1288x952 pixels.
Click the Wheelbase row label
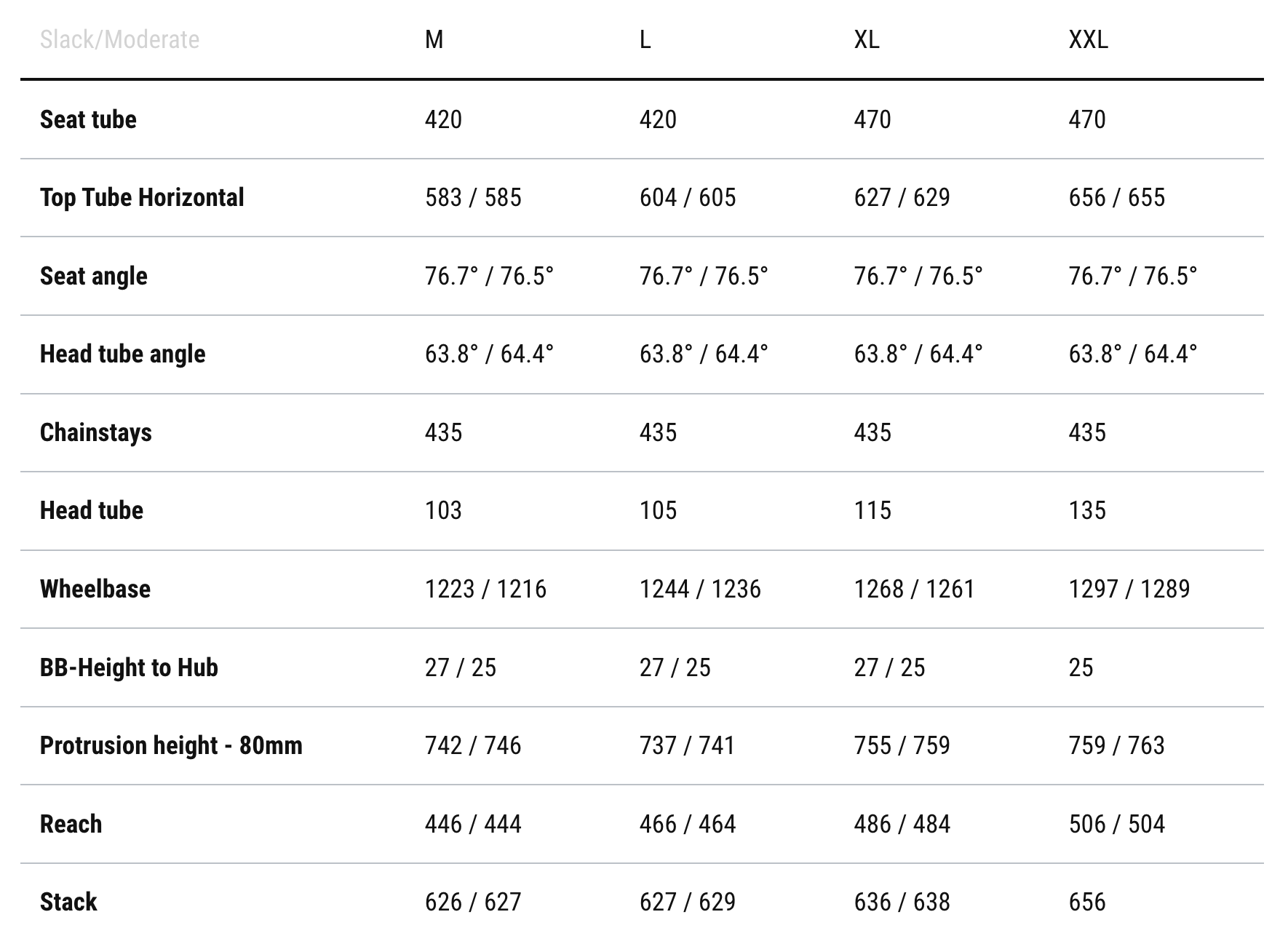pos(95,589)
